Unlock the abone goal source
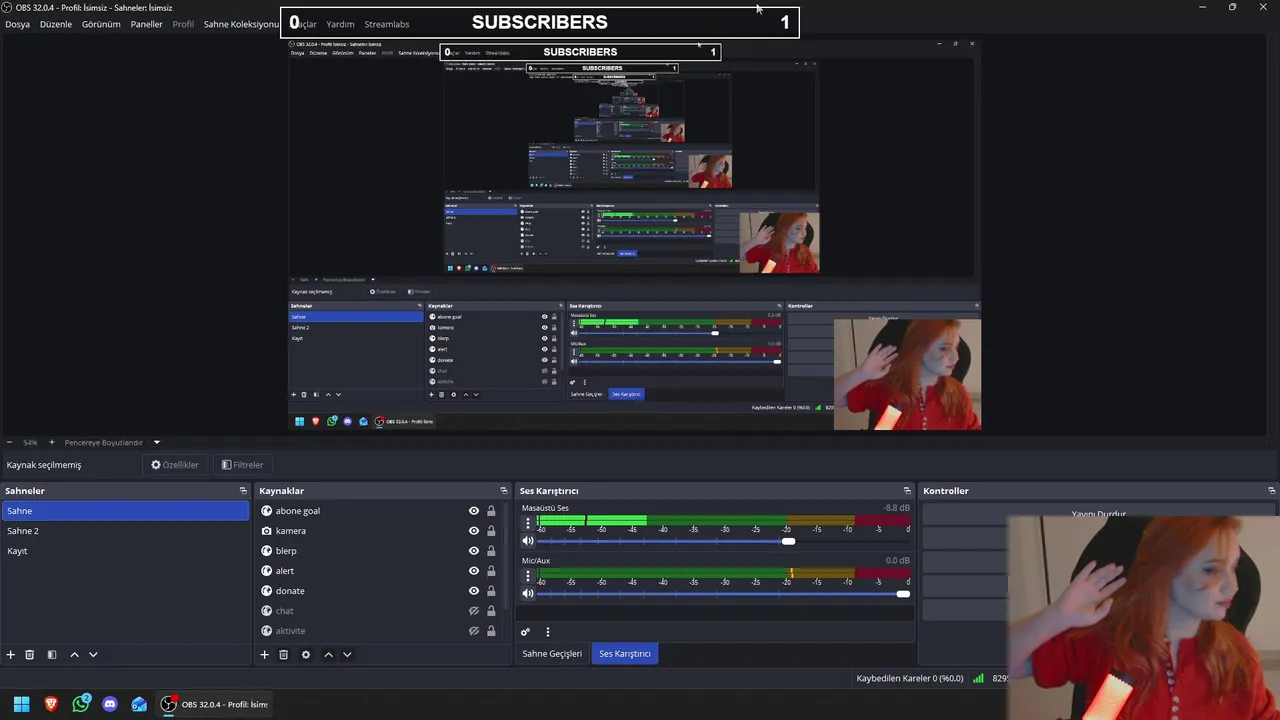1280x720 pixels. (x=491, y=511)
